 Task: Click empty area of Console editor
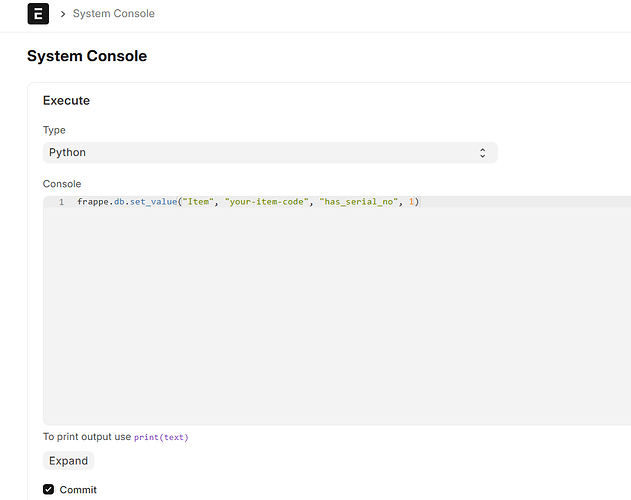tap(330, 320)
